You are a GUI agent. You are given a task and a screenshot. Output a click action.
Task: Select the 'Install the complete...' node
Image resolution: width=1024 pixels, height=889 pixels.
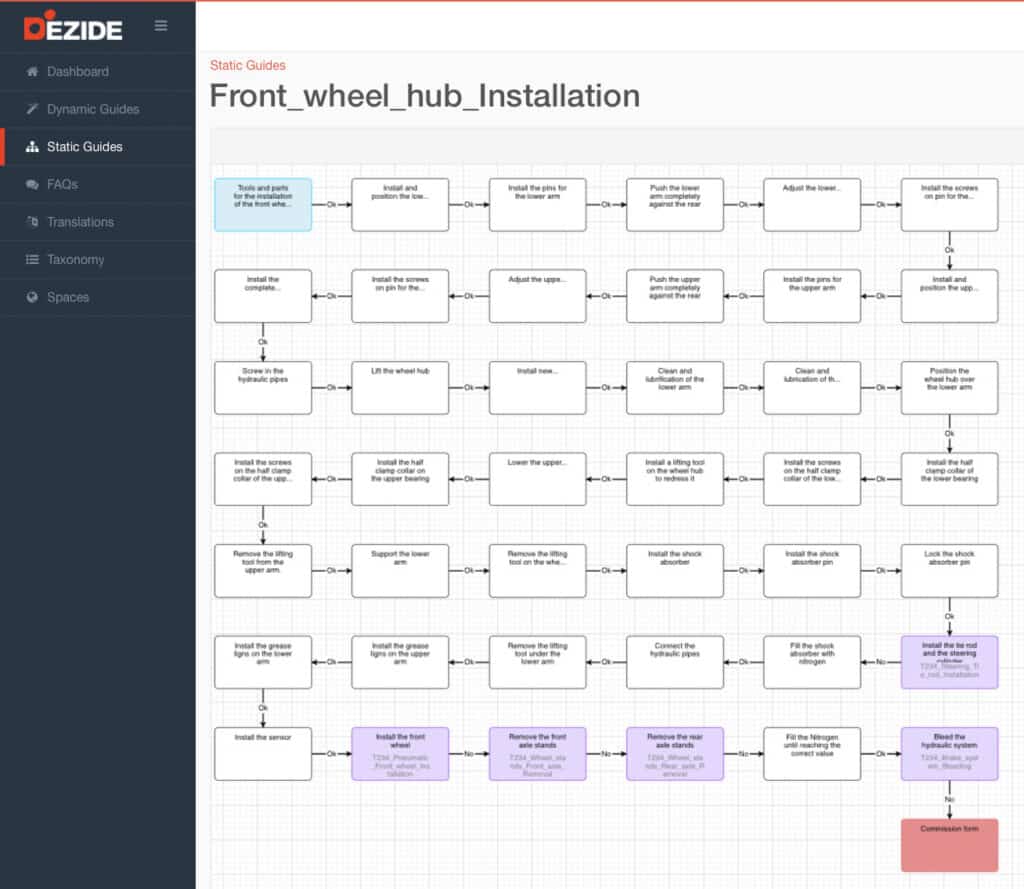(x=263, y=296)
